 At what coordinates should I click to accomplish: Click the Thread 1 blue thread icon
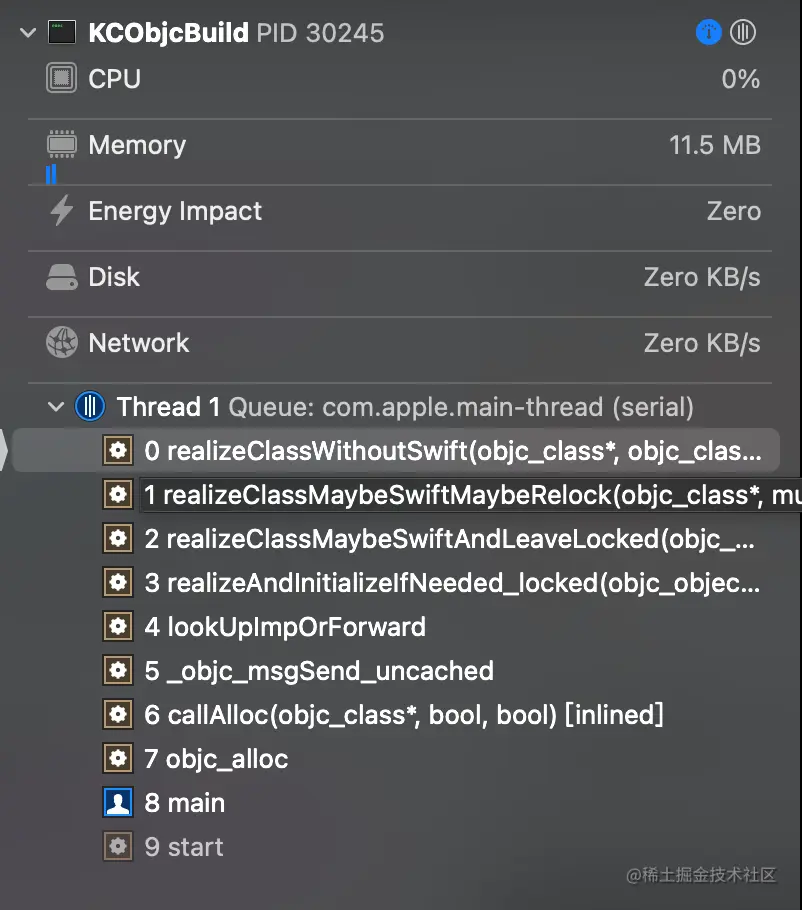[90, 406]
